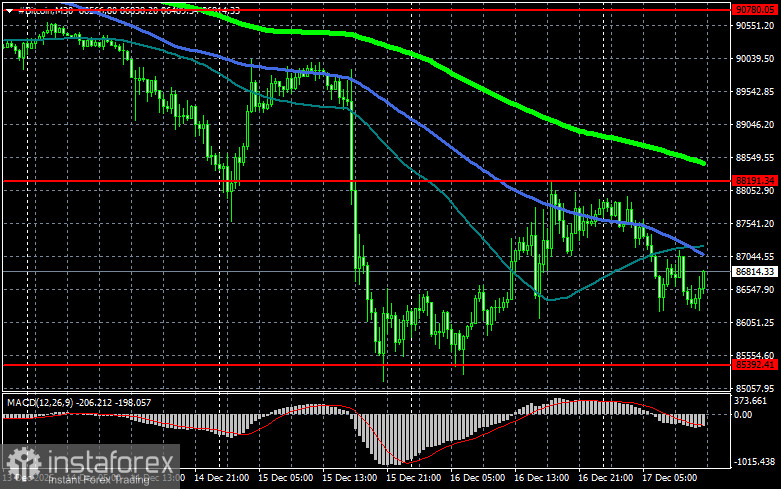Click the 15 Dec 21:00 time label

(x=413, y=478)
